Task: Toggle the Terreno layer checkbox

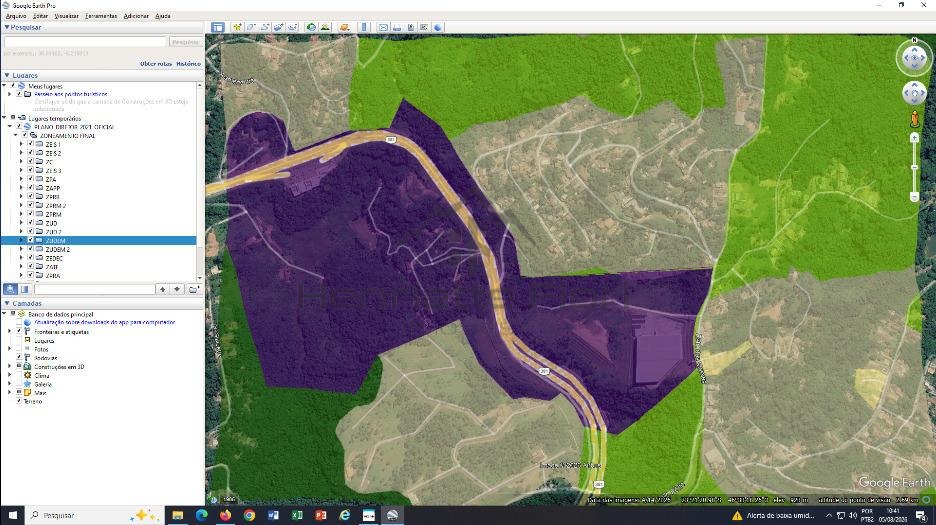Action: click(19, 401)
